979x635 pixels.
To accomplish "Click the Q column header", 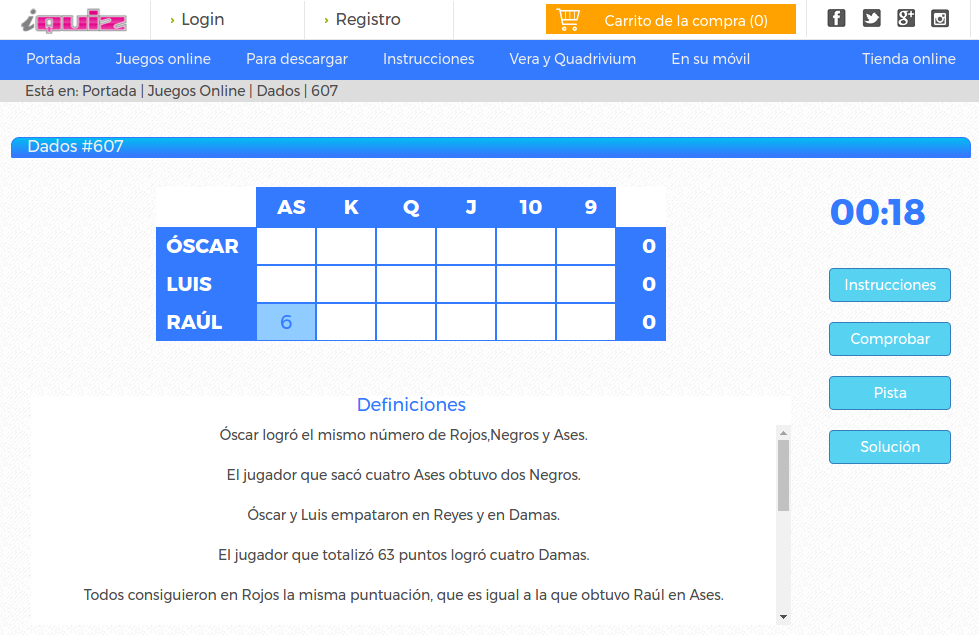I will [411, 207].
